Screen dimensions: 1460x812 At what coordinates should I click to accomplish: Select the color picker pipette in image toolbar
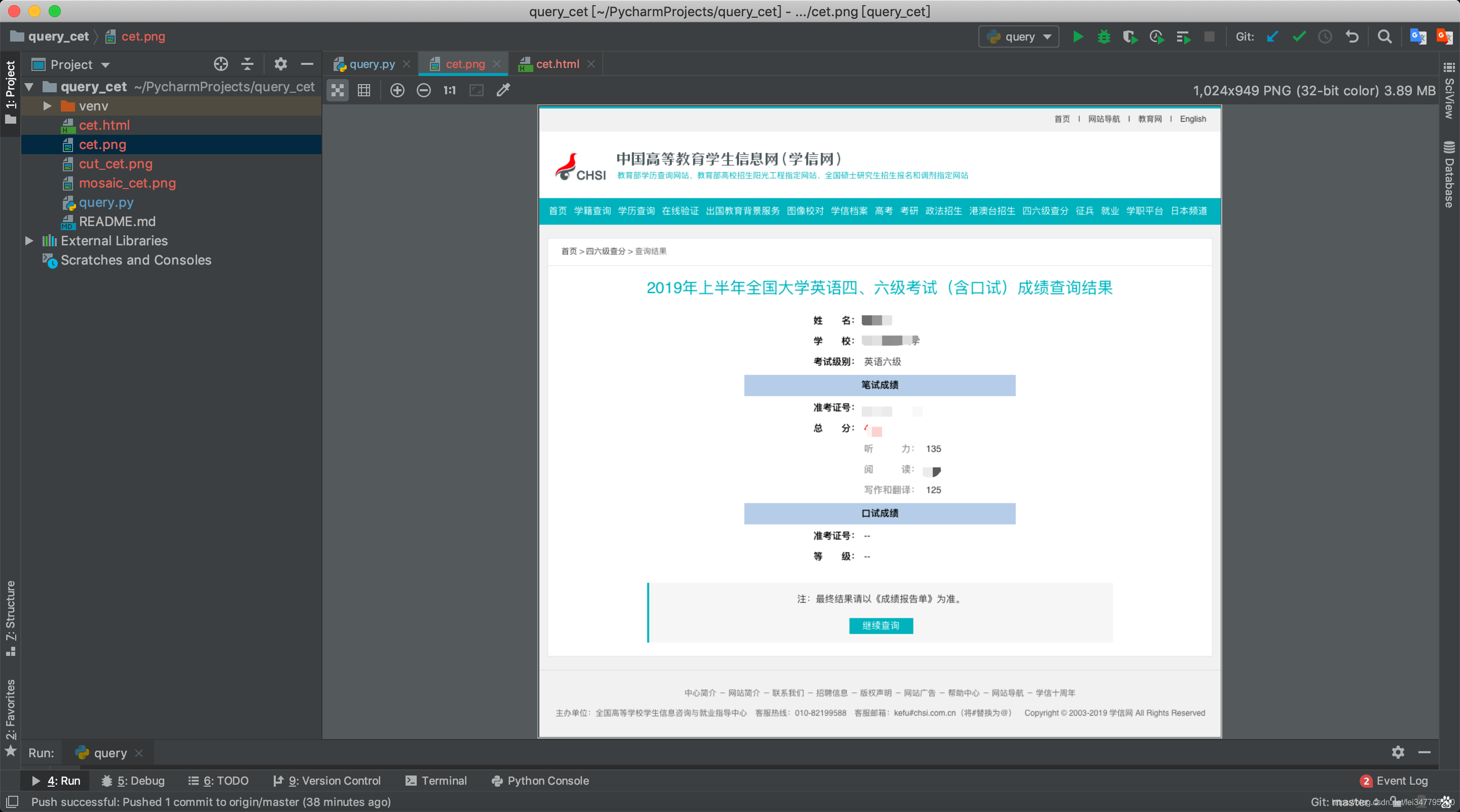pyautogui.click(x=503, y=90)
